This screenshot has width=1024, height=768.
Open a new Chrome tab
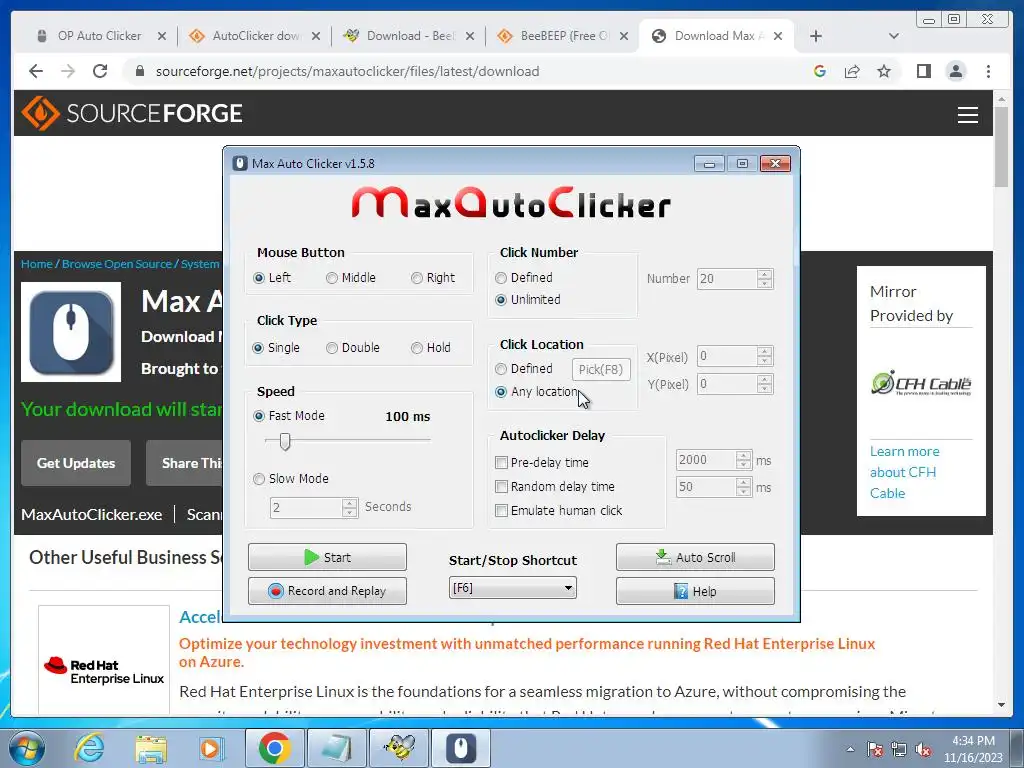point(816,36)
